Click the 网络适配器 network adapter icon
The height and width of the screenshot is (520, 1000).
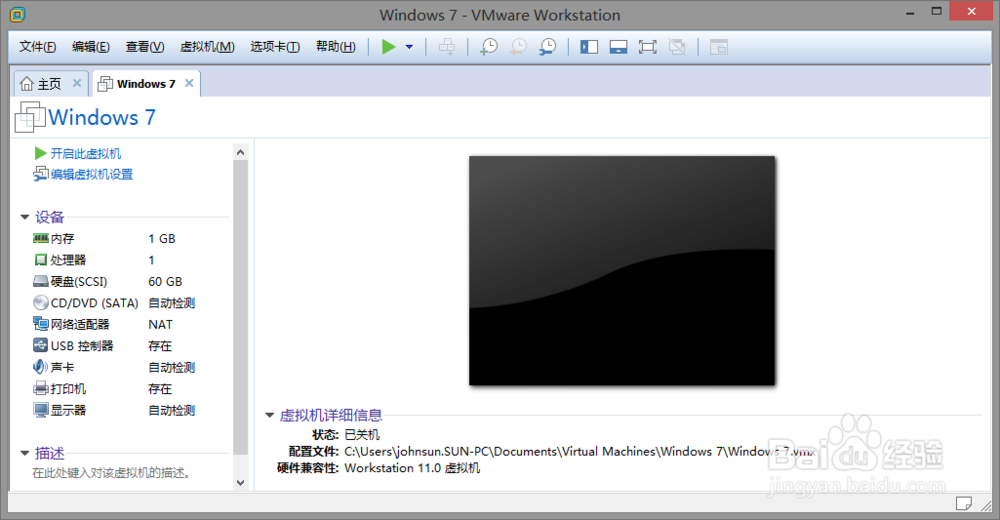tap(41, 324)
